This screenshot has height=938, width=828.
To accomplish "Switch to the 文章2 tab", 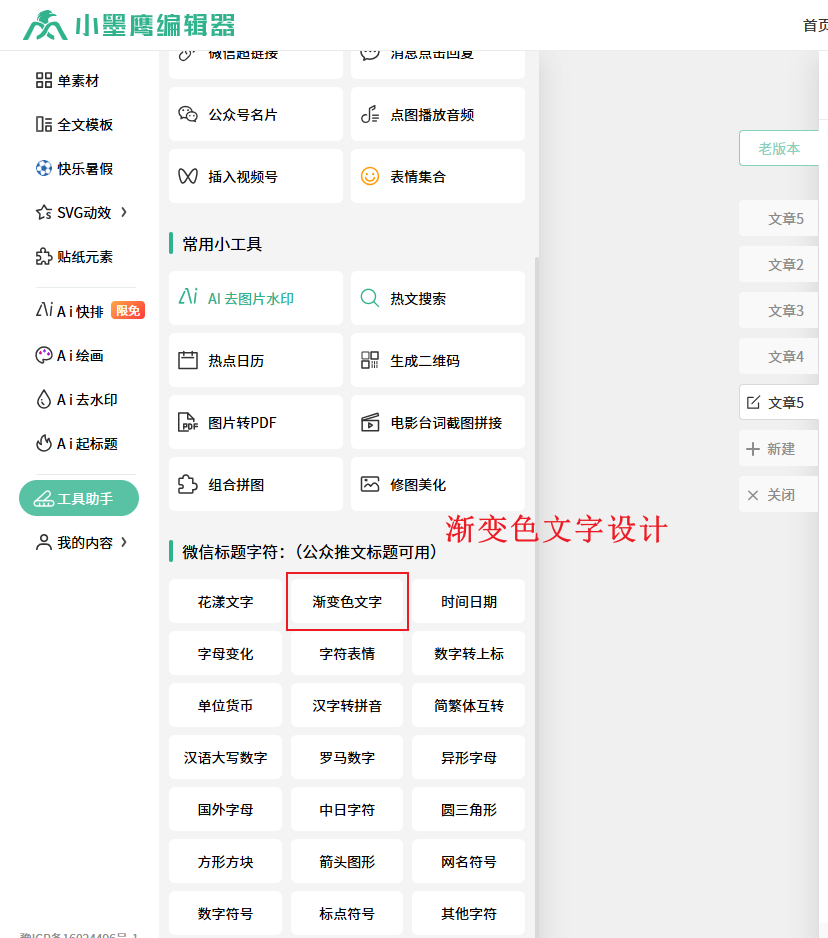I will [779, 264].
